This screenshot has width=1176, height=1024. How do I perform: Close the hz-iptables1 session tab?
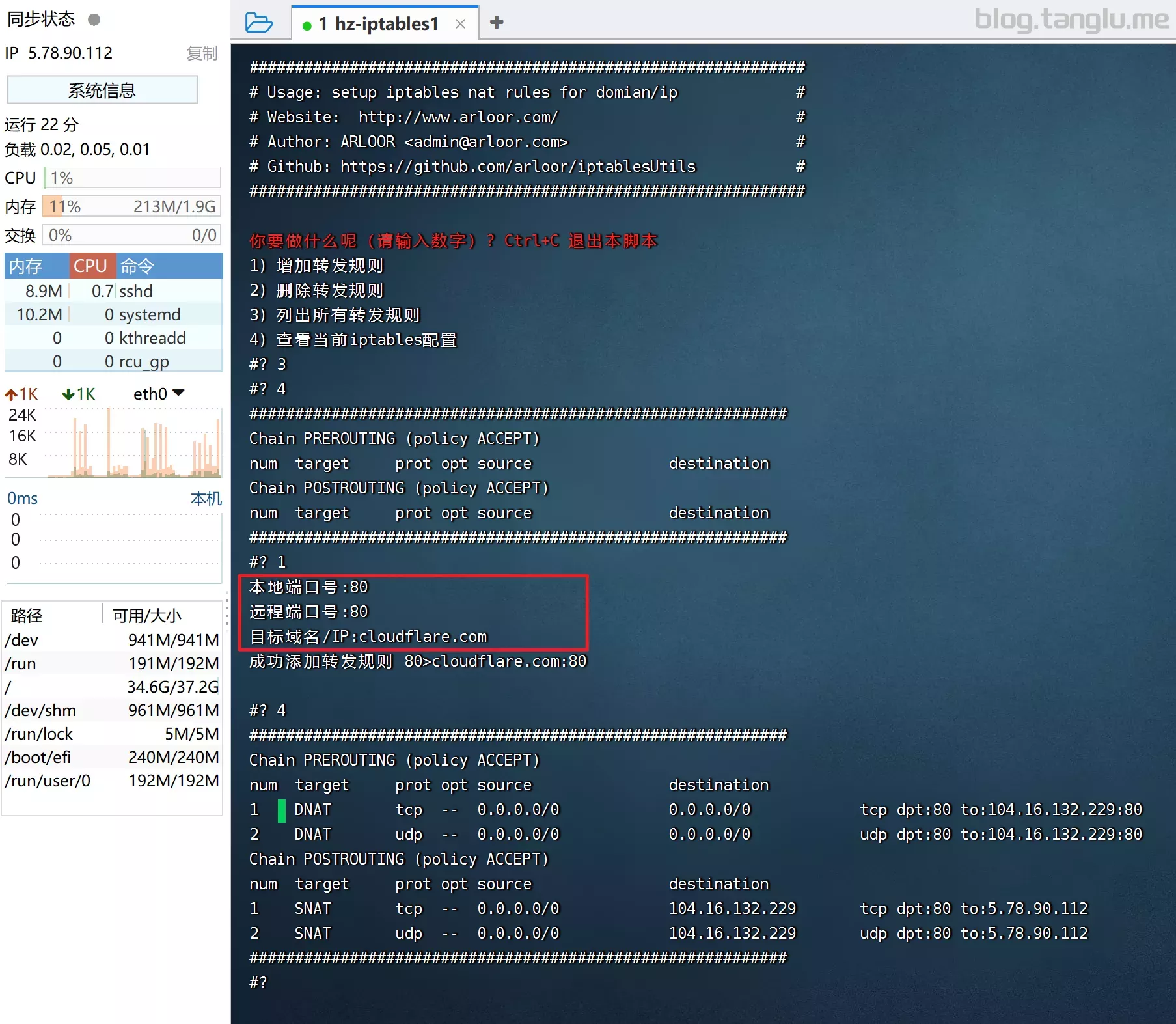pyautogui.click(x=461, y=23)
